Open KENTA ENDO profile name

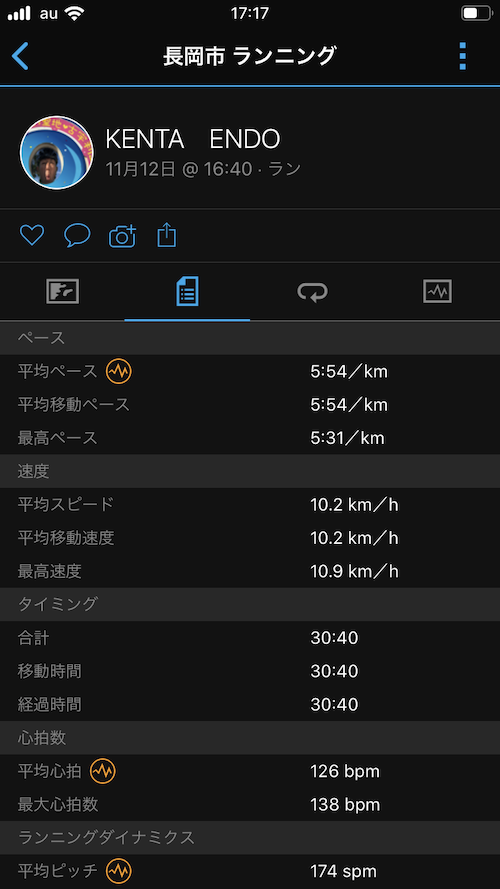point(193,139)
